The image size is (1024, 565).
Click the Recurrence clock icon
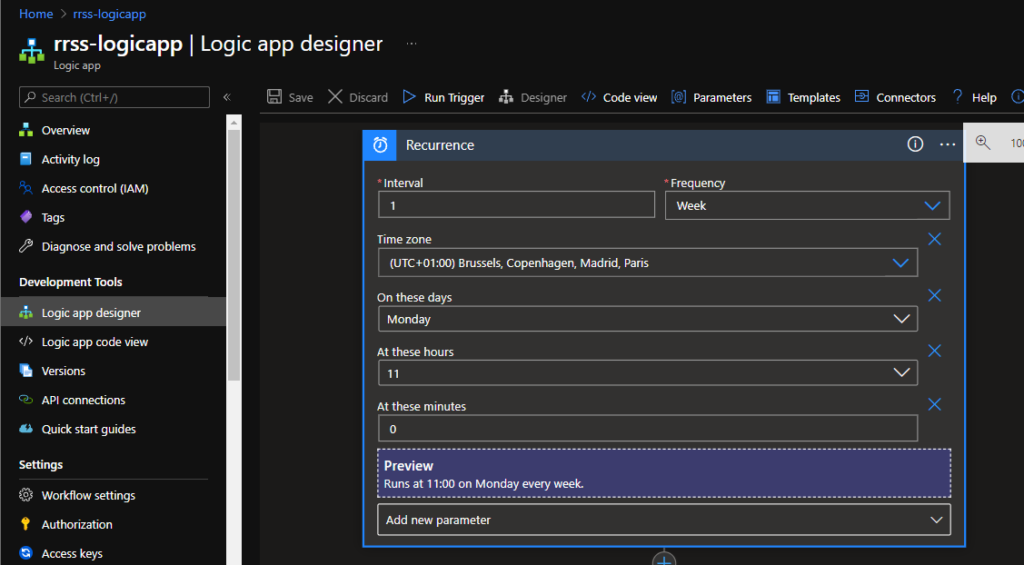(380, 145)
